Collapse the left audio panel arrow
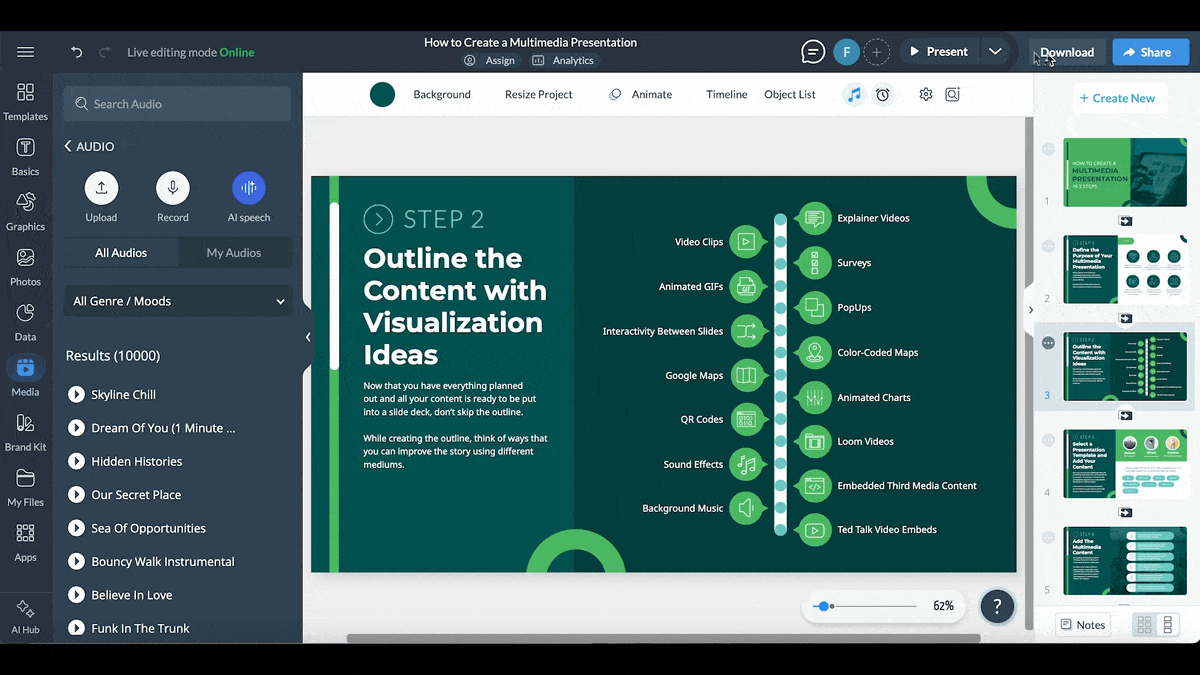Viewport: 1200px width, 675px height. (x=308, y=337)
